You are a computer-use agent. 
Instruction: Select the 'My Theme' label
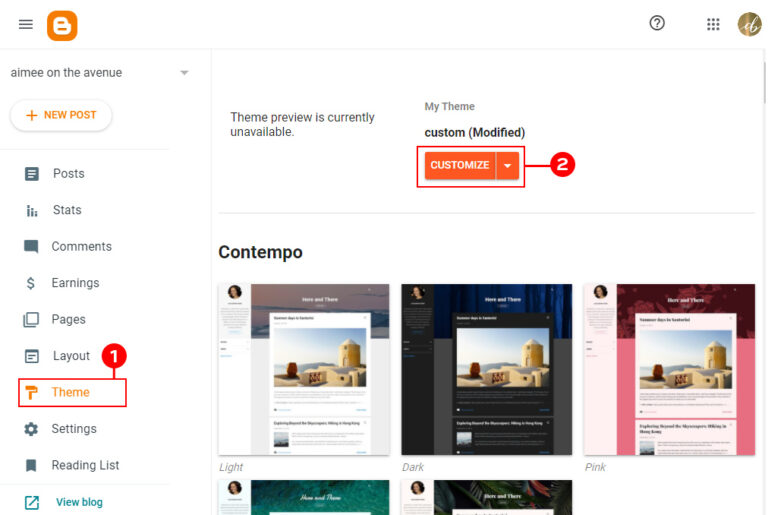coord(449,106)
